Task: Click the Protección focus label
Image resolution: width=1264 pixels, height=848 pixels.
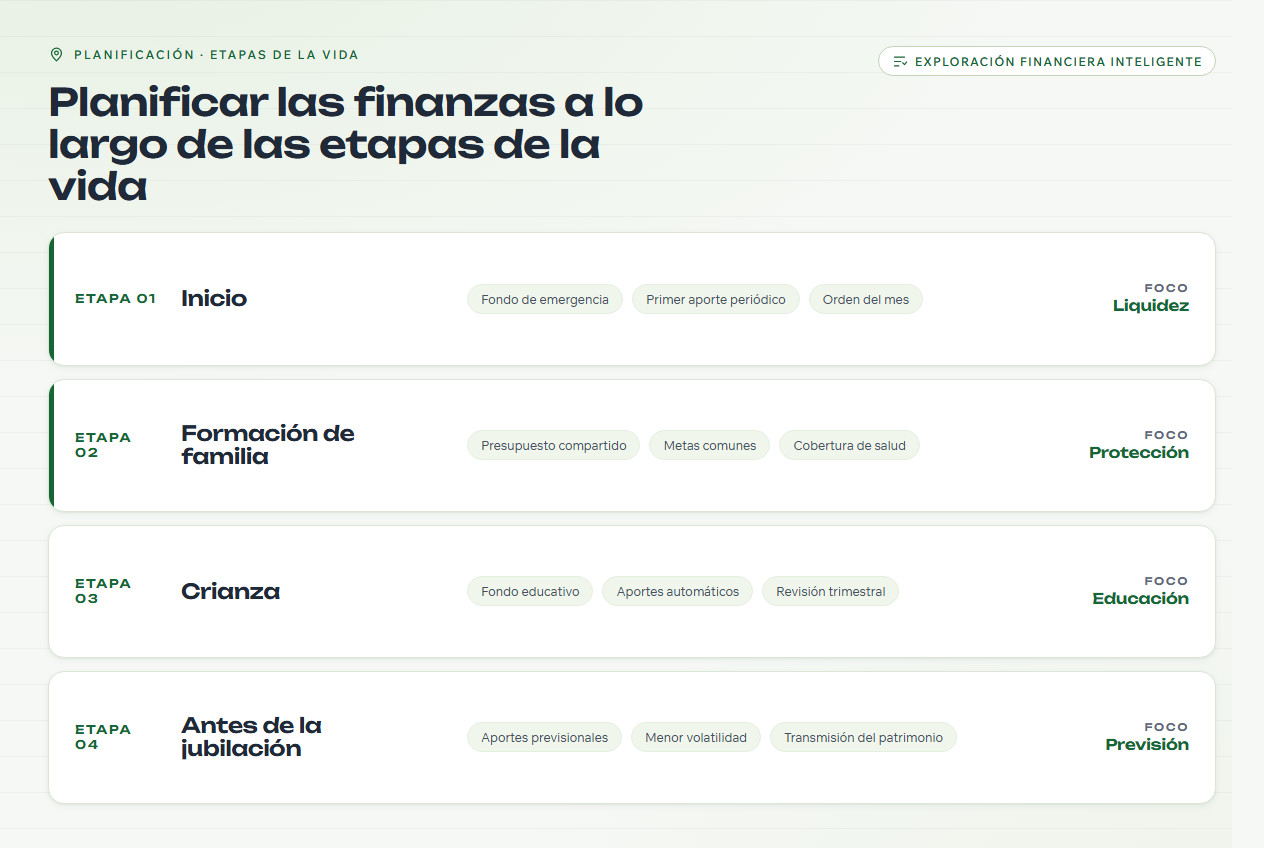Action: (1139, 452)
